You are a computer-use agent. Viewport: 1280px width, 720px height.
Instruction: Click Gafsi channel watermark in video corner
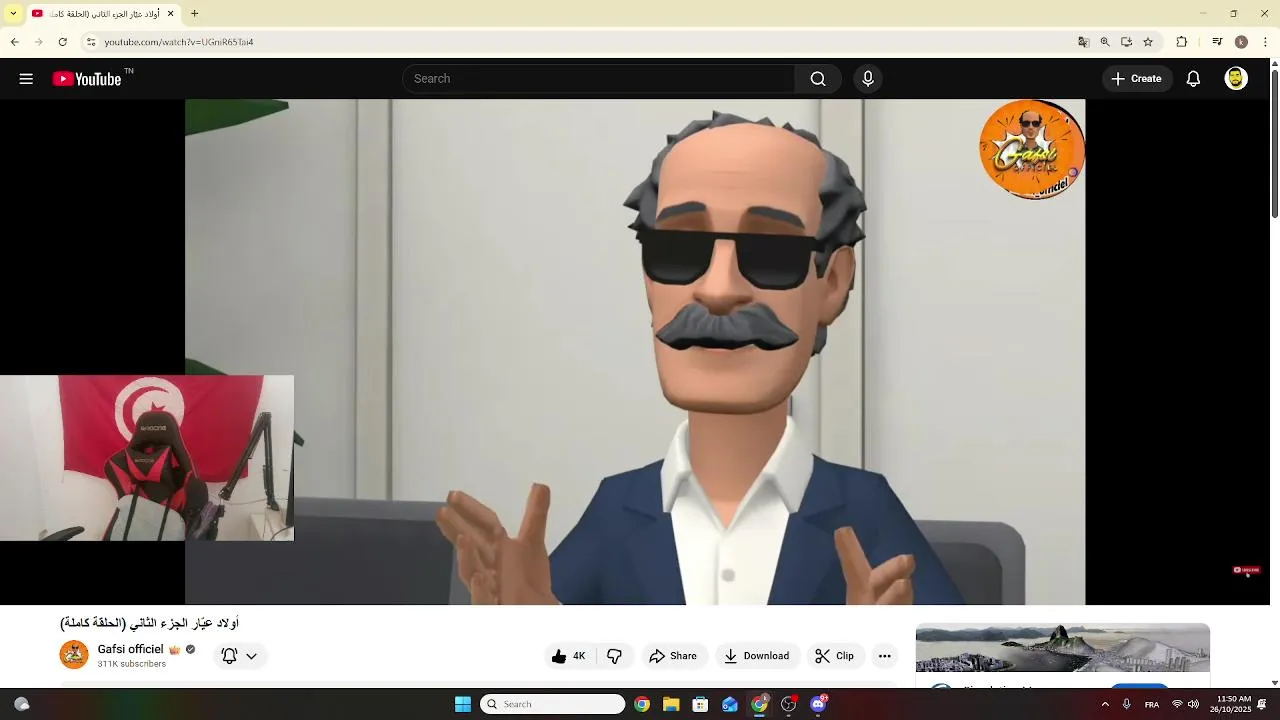point(1032,149)
